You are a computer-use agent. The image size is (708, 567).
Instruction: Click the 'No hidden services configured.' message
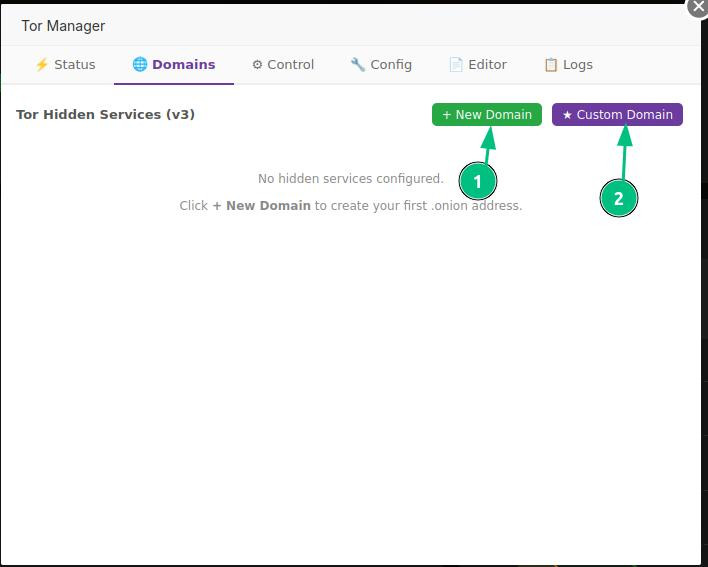[x=351, y=179]
